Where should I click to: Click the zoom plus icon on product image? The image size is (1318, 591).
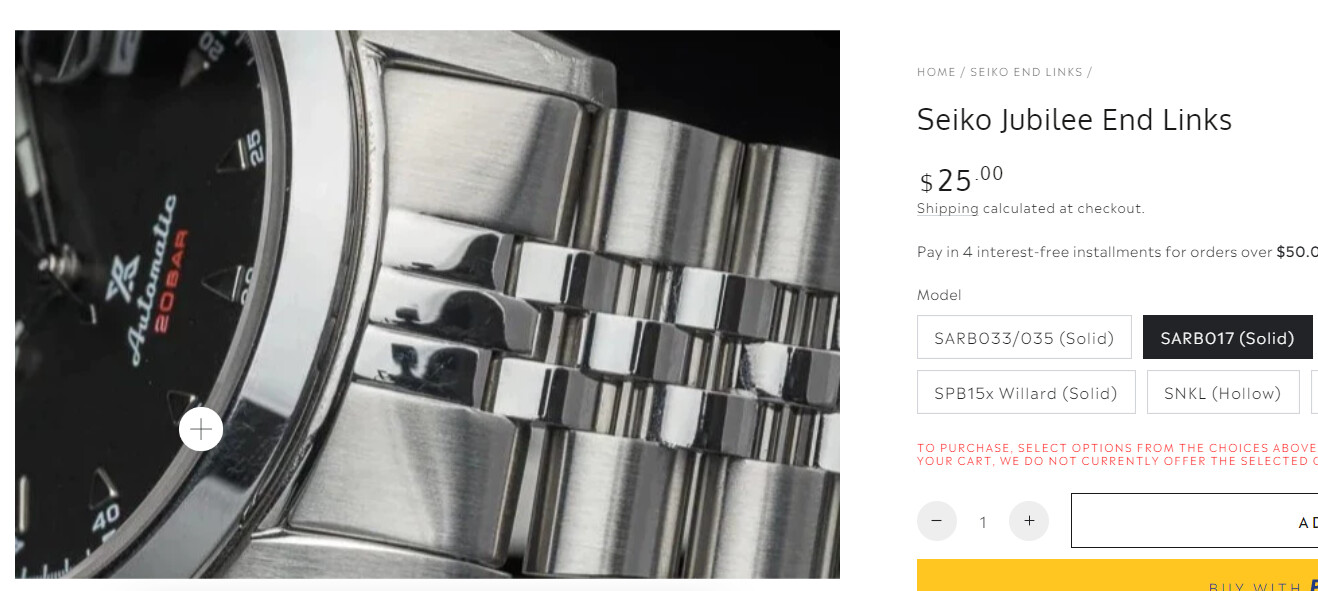pos(201,429)
